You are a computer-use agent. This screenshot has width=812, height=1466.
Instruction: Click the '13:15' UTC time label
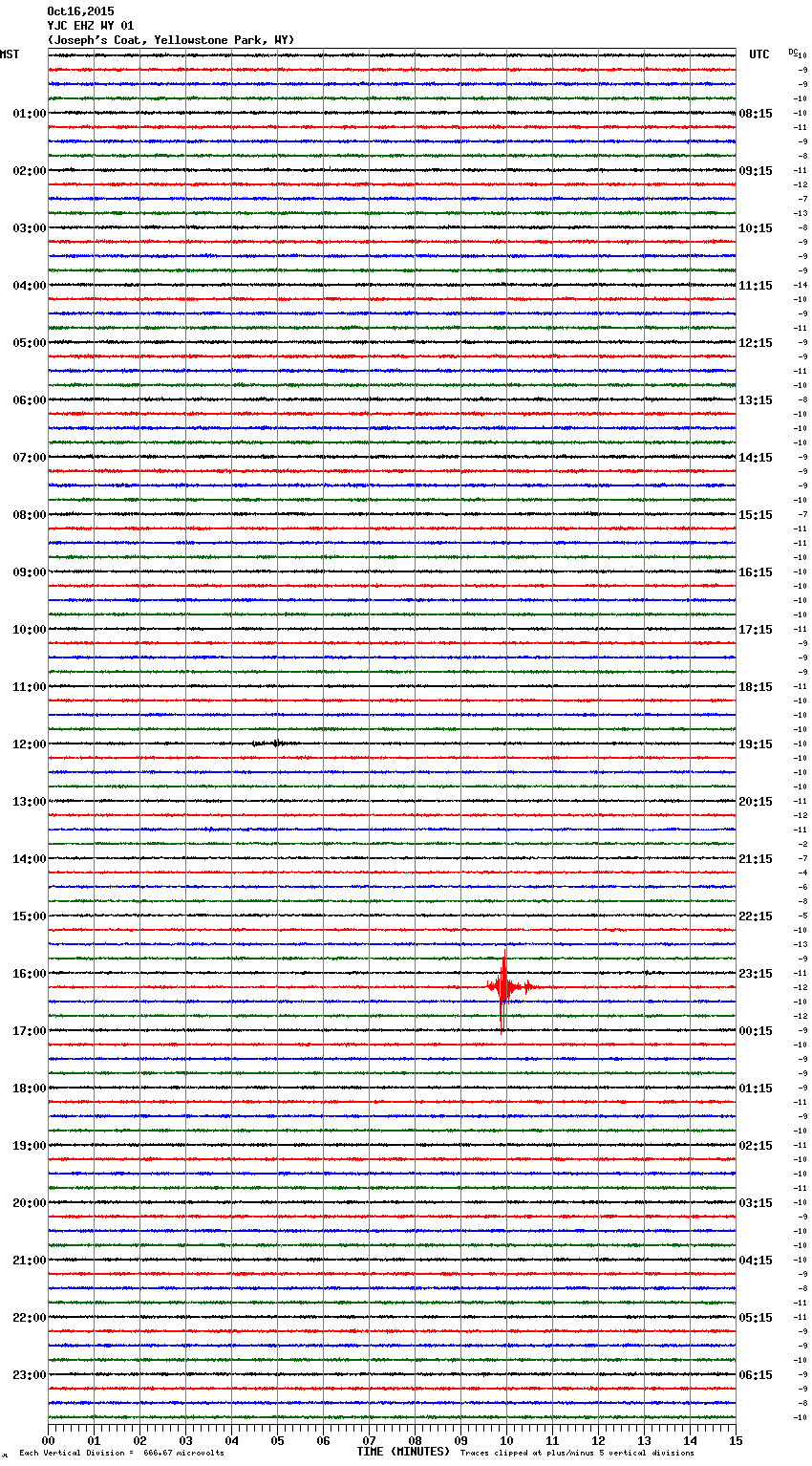(756, 400)
